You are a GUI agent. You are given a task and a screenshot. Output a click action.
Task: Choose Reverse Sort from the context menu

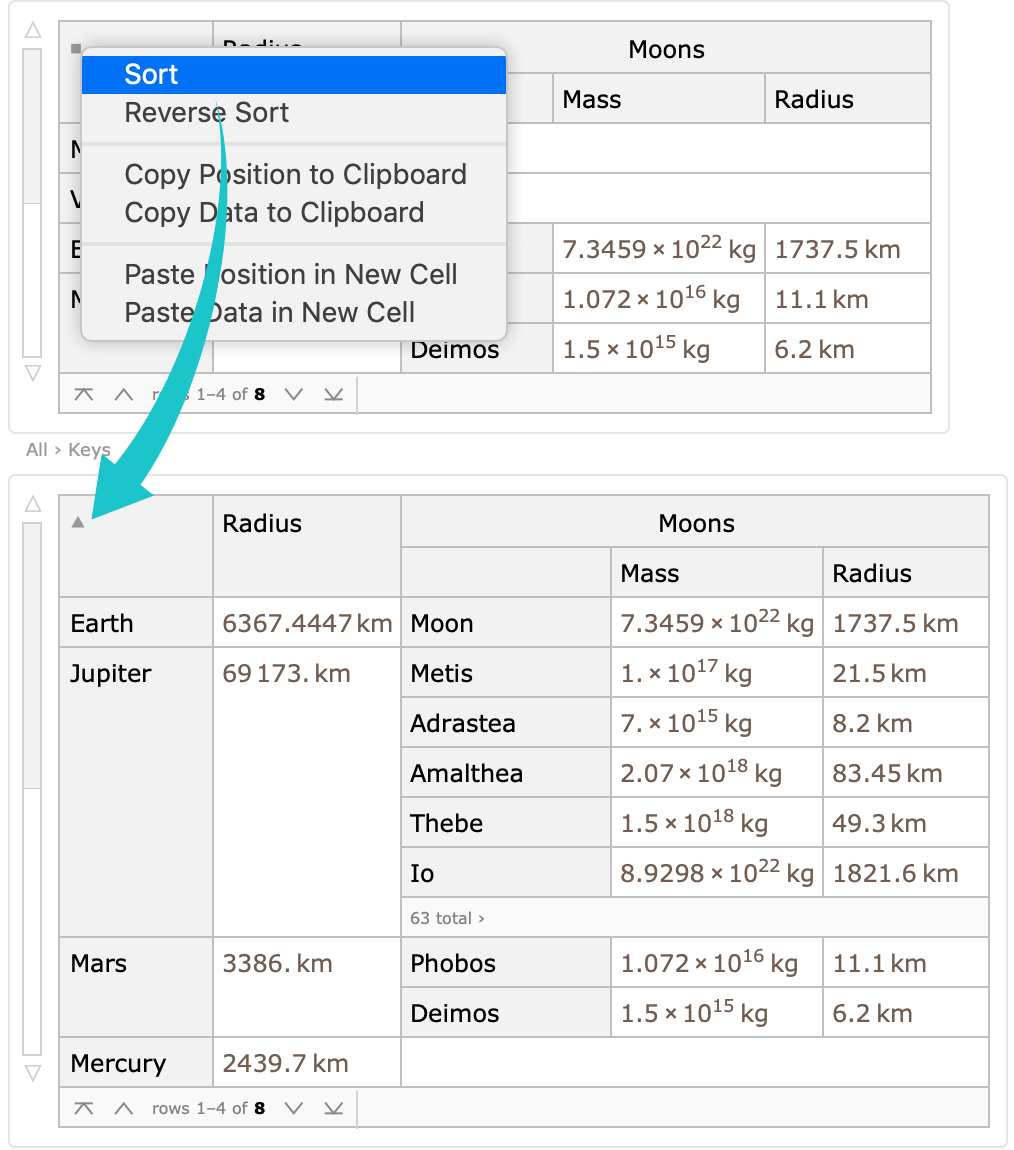(x=294, y=113)
